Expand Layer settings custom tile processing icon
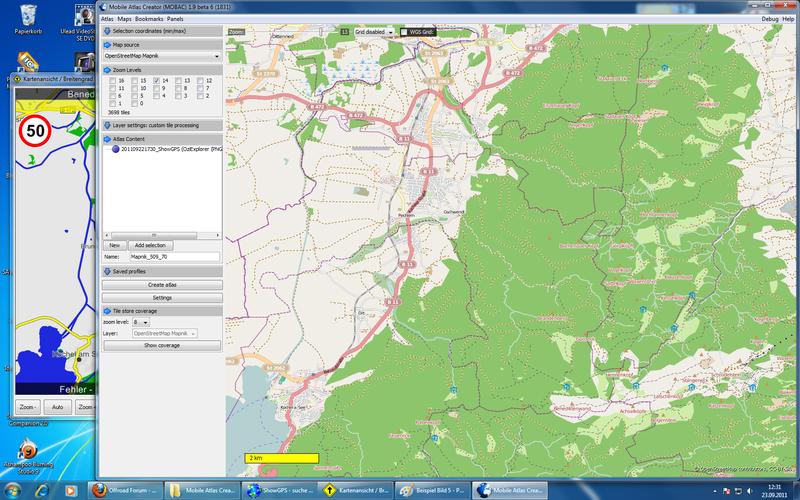The image size is (800, 500). (107, 125)
